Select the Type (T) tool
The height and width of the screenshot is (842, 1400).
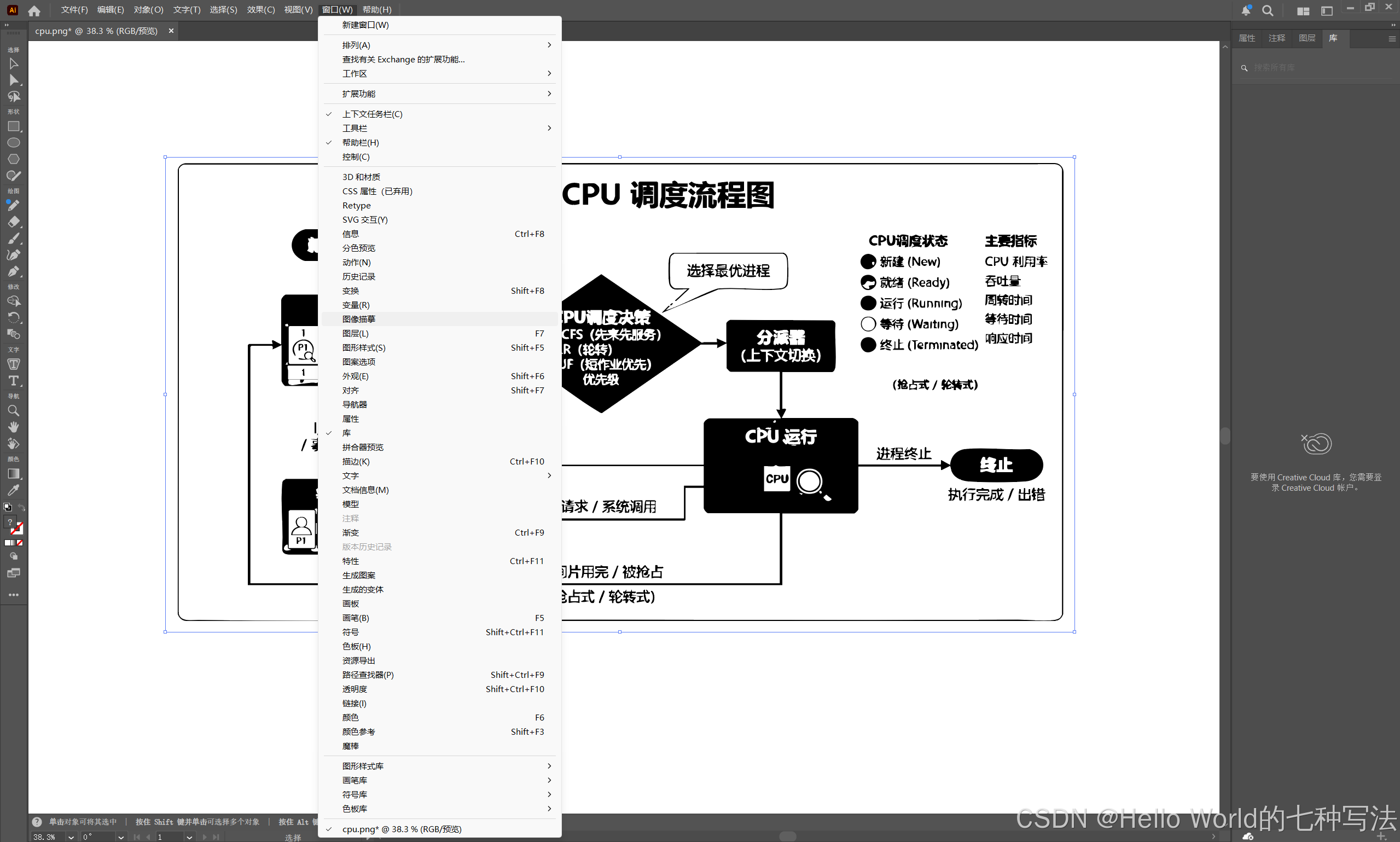pyautogui.click(x=14, y=381)
